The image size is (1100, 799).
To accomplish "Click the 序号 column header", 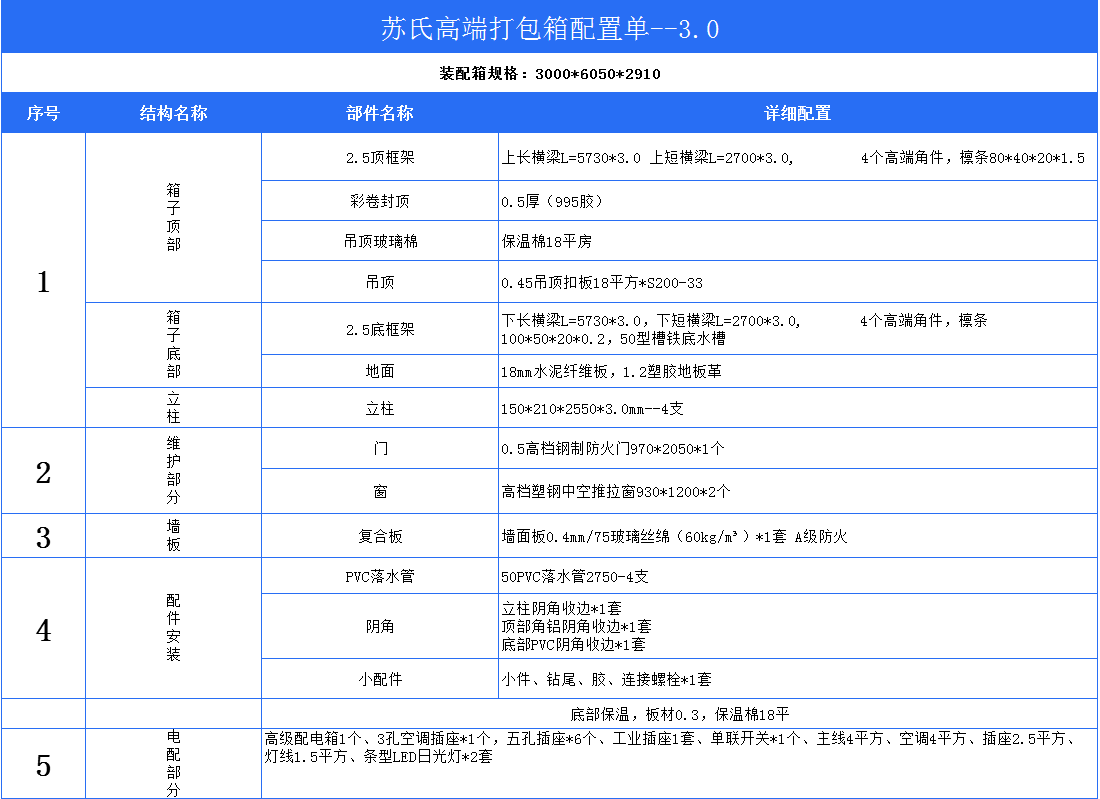I will [43, 113].
